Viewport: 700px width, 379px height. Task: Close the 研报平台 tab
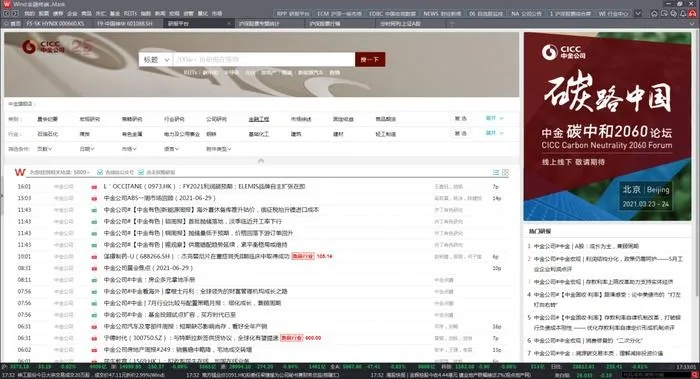[x=229, y=24]
